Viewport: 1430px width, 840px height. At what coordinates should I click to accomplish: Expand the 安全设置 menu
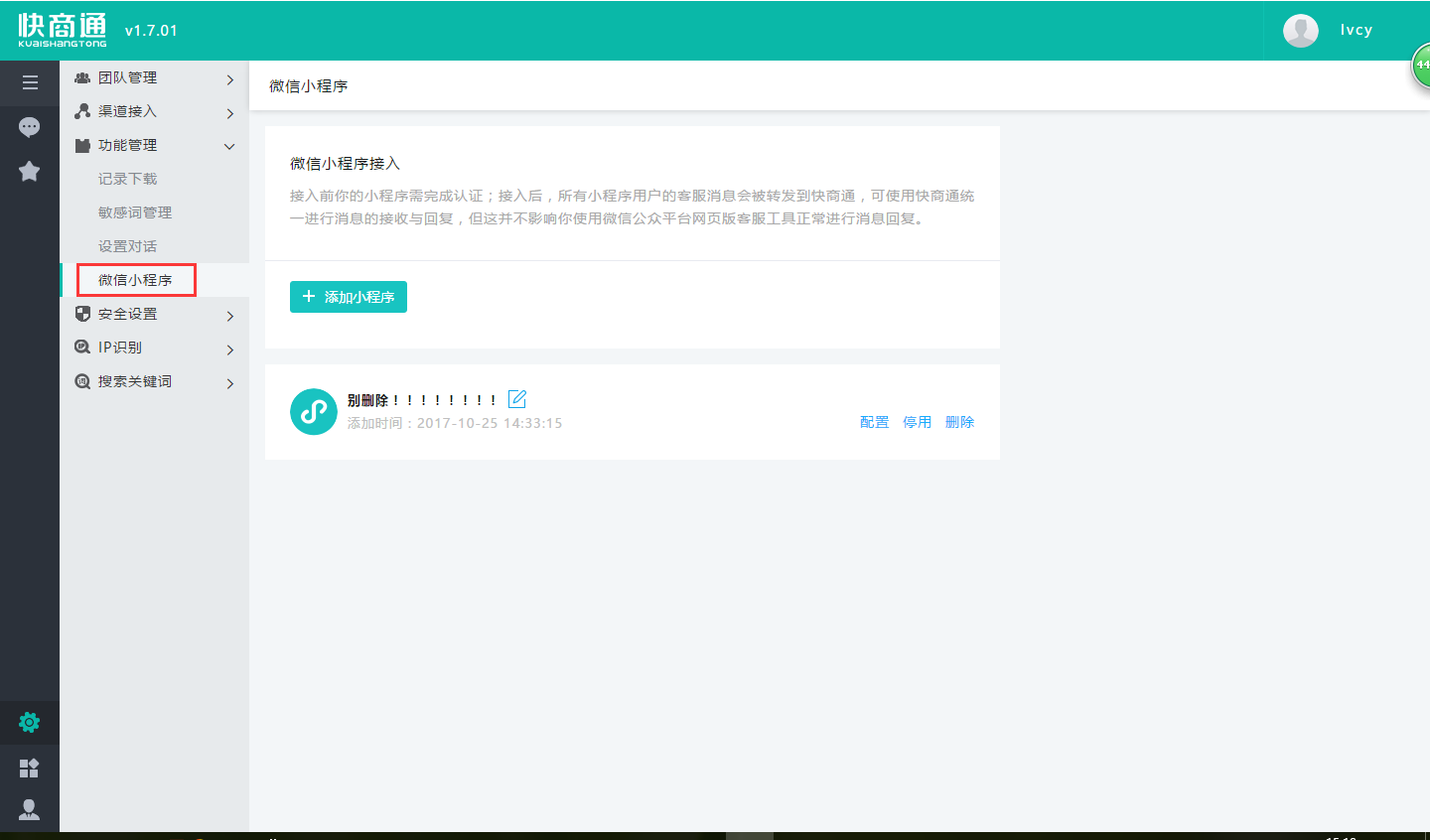(x=154, y=315)
